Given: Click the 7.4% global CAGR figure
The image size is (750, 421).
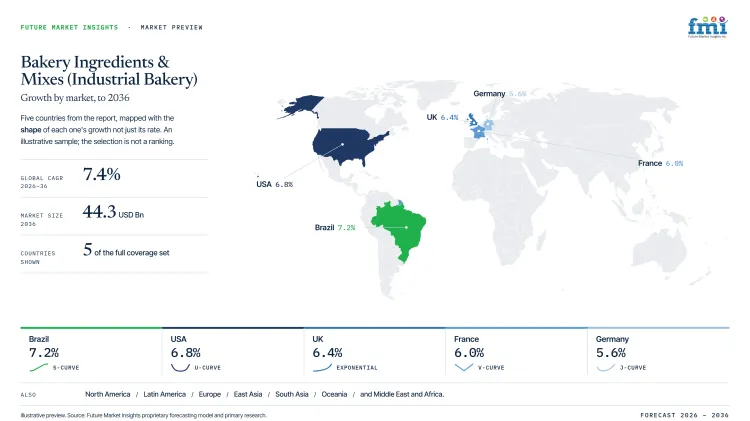Looking at the screenshot, I should pyautogui.click(x=101, y=174).
